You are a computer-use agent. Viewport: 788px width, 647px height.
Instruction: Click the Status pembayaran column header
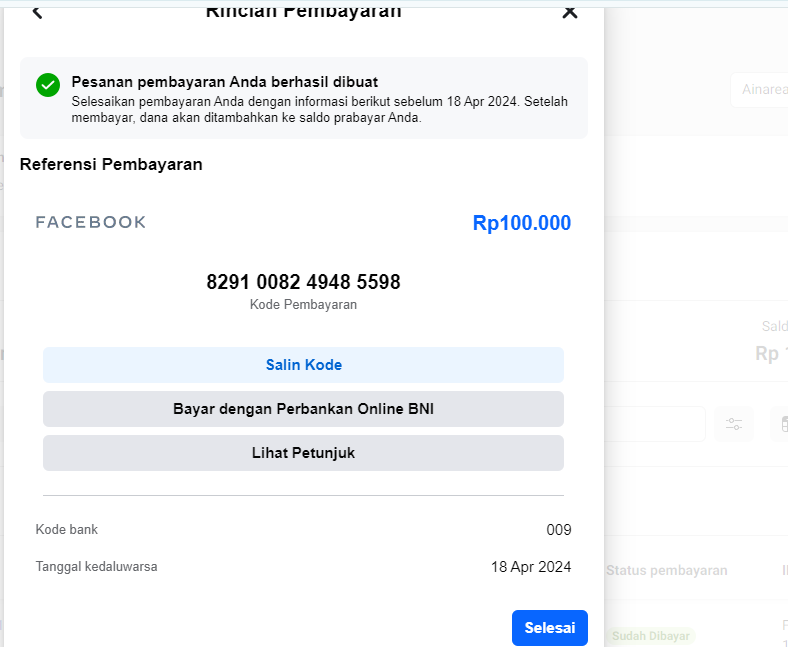[x=666, y=570]
